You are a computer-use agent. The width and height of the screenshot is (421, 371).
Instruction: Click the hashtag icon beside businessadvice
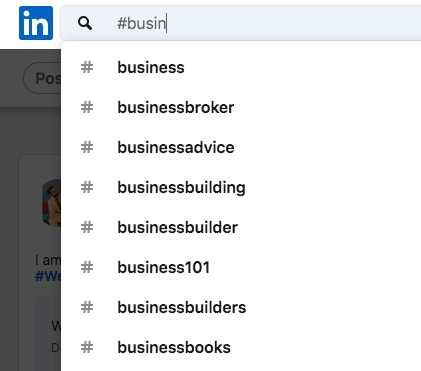pos(87,147)
